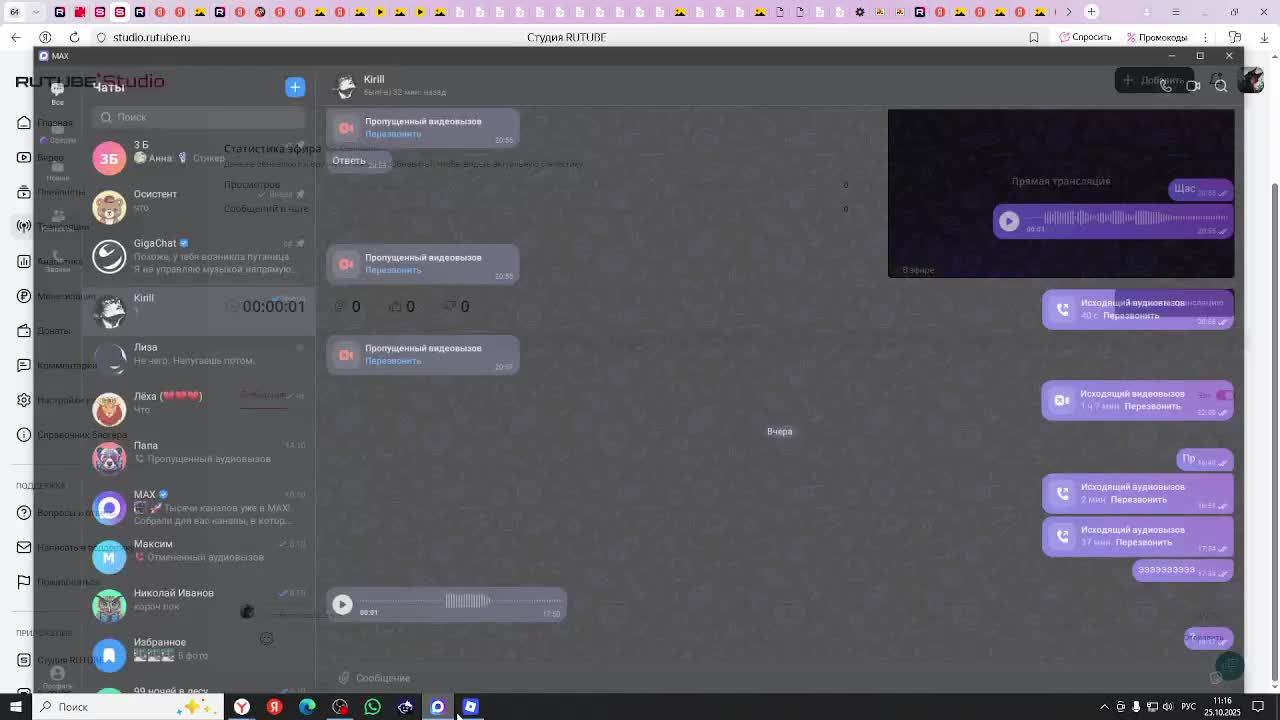This screenshot has height=720, width=1280.
Task: Show hidden system tray icons
Action: coord(1104,707)
